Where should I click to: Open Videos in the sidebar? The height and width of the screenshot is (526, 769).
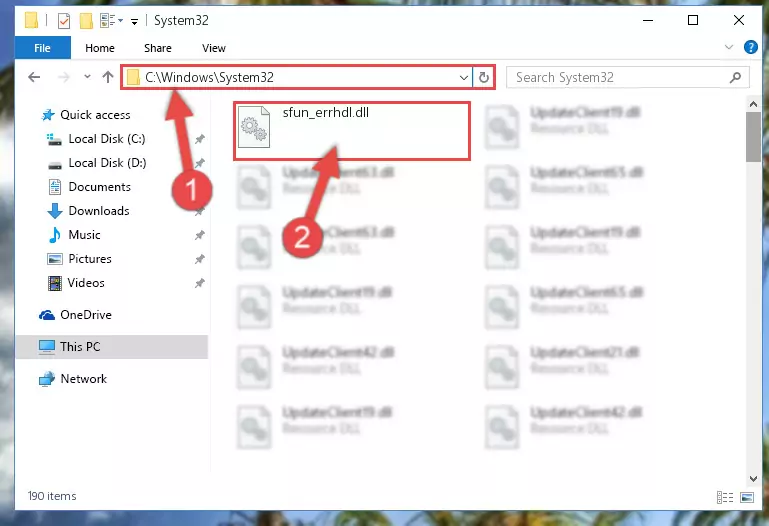point(86,283)
